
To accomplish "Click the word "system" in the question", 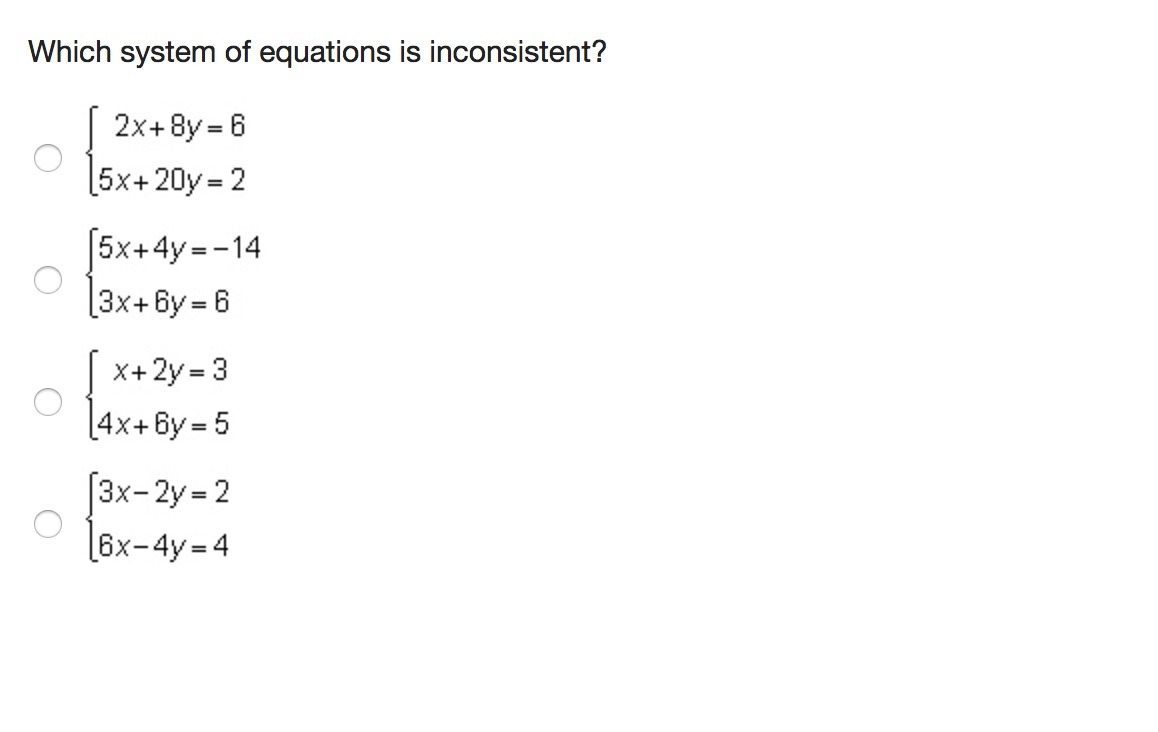I will tap(167, 54).
